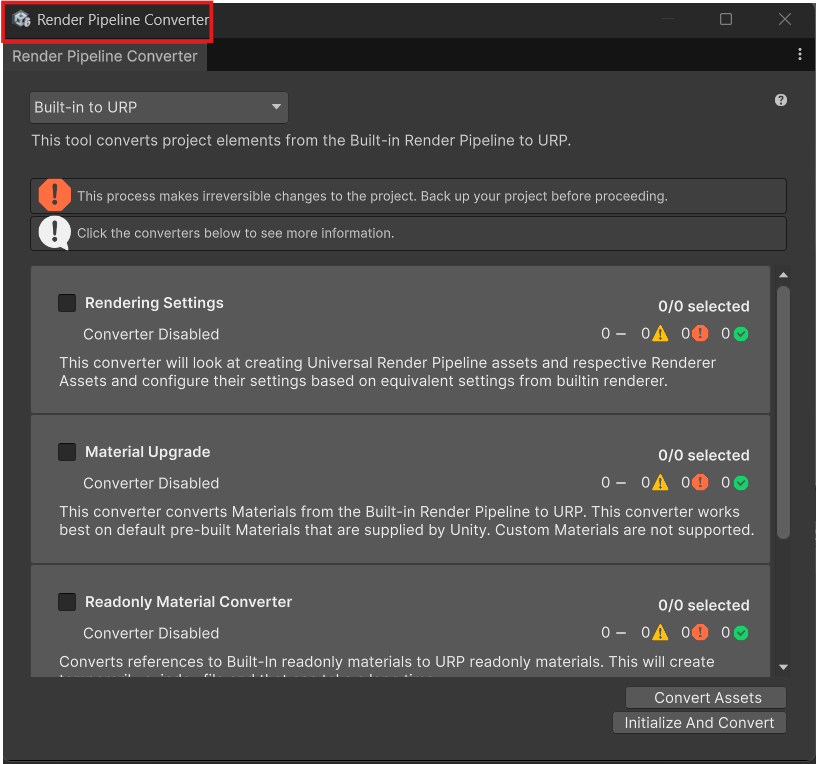Image resolution: width=816 pixels, height=764 pixels.
Task: Open the three-dot window options menu
Action: [800, 54]
